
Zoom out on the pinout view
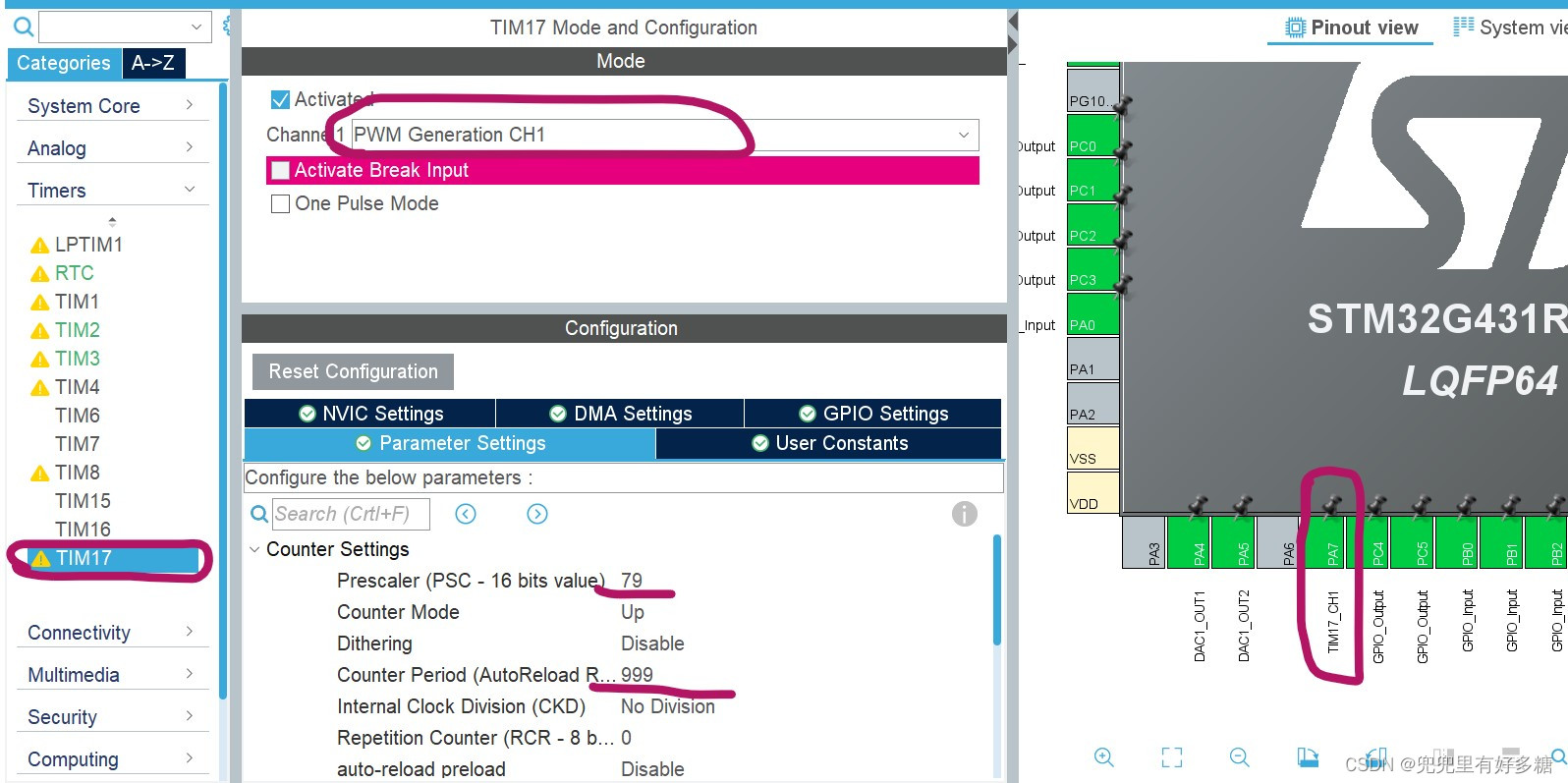point(1240,757)
